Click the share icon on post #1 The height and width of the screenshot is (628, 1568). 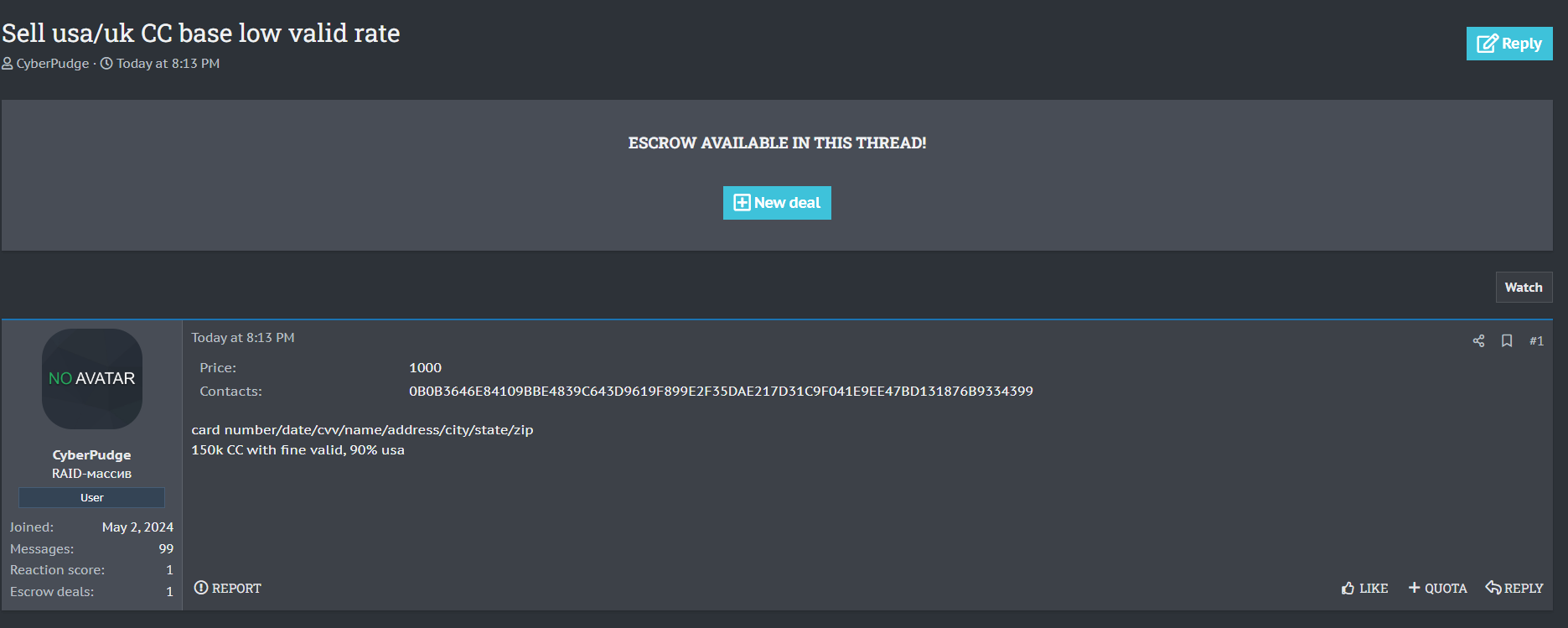1478,340
